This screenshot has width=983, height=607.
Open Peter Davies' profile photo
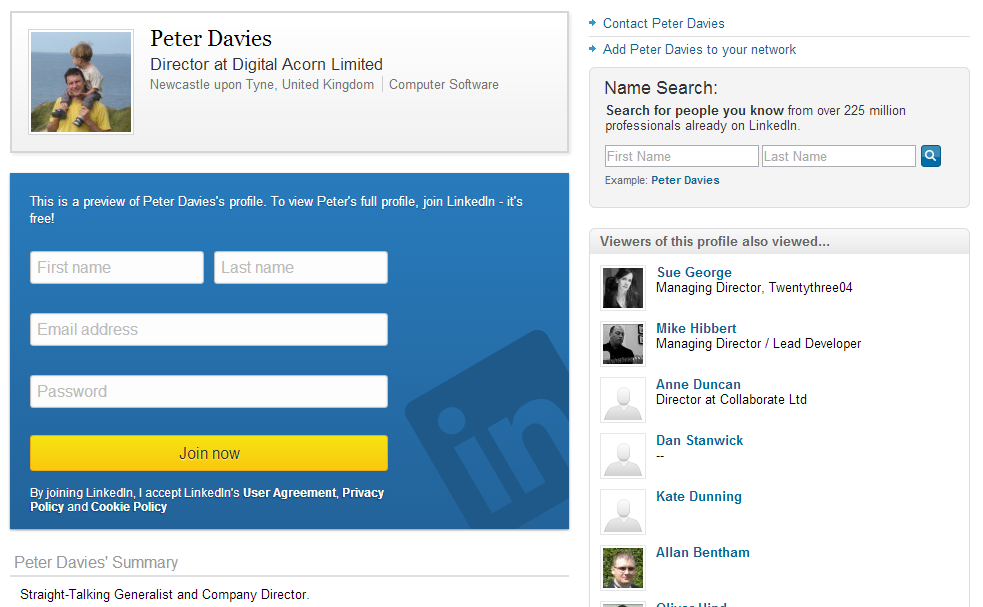81,82
